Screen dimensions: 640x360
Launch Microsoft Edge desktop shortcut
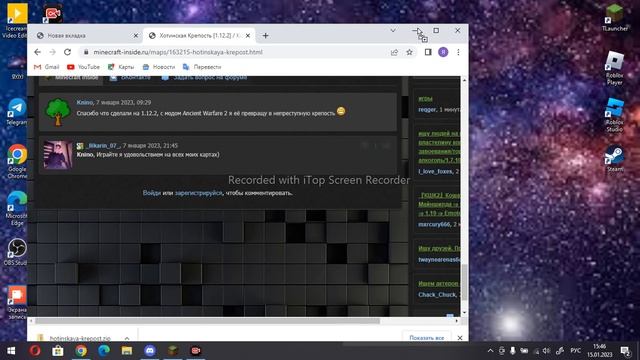[17, 208]
